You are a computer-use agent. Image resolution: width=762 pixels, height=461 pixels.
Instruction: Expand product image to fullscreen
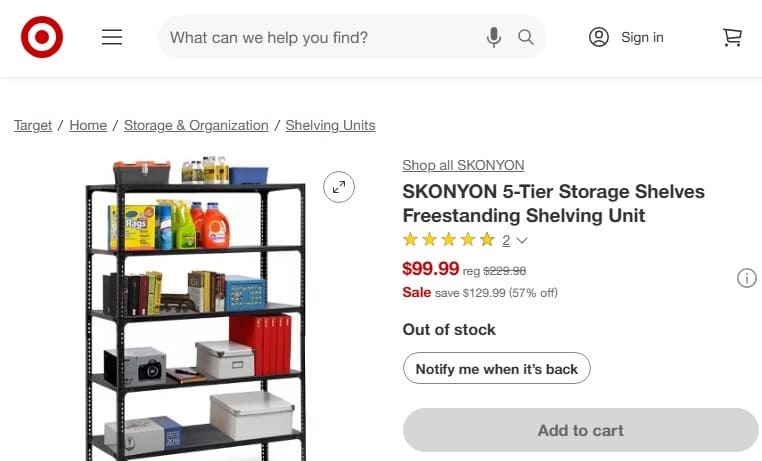pos(339,186)
